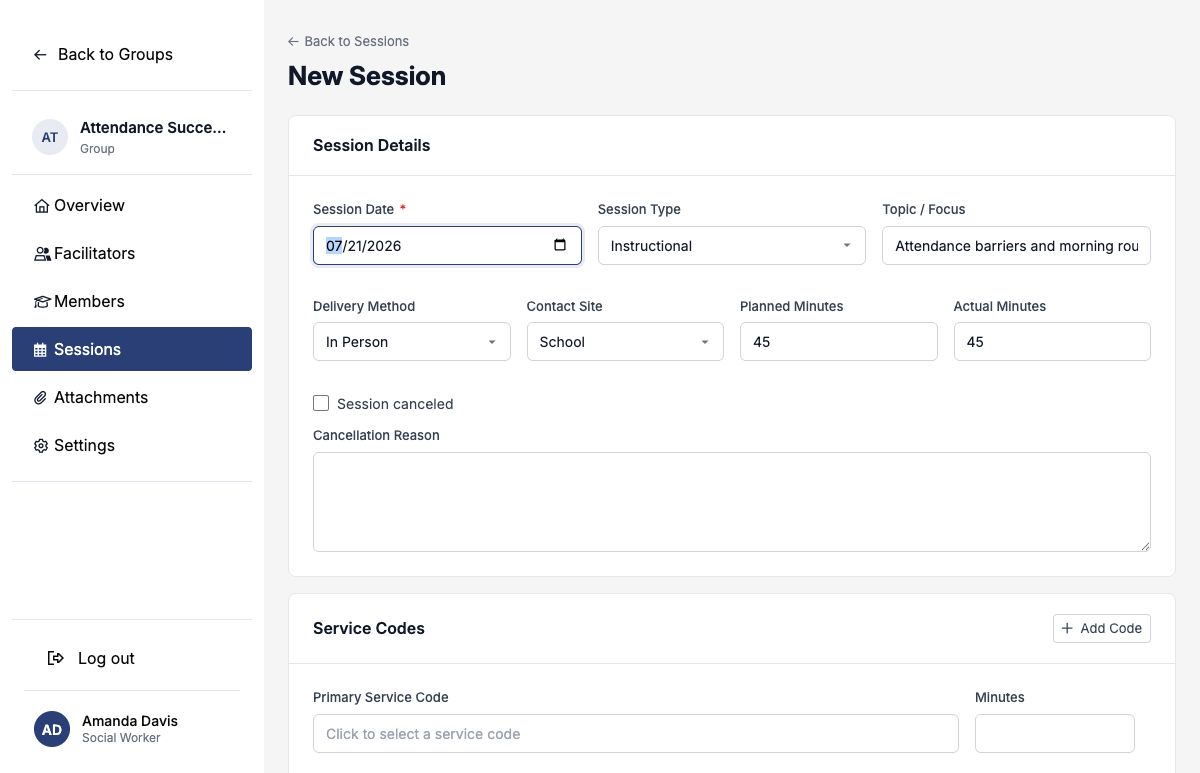Open Sessions in the sidebar
Screen dimensions: 1200x773
(132, 349)
